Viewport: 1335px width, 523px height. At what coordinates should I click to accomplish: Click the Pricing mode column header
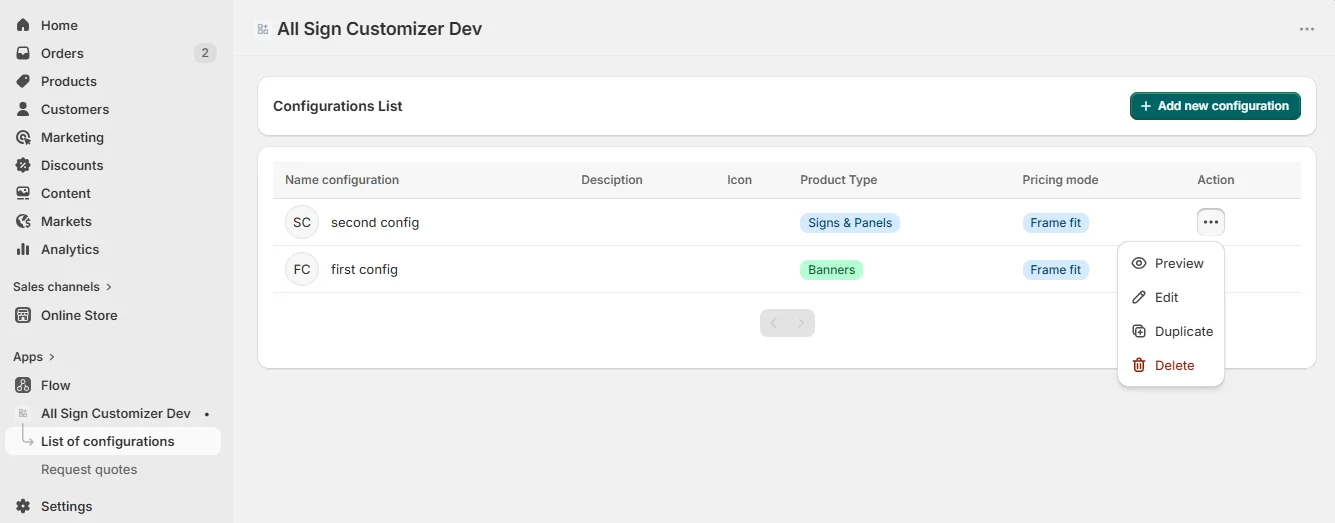[1060, 180]
